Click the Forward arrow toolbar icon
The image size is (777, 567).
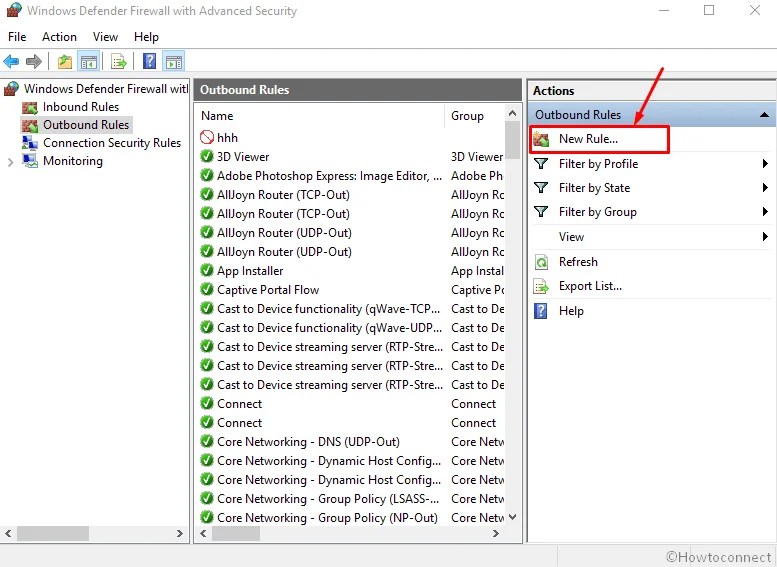tap(34, 61)
